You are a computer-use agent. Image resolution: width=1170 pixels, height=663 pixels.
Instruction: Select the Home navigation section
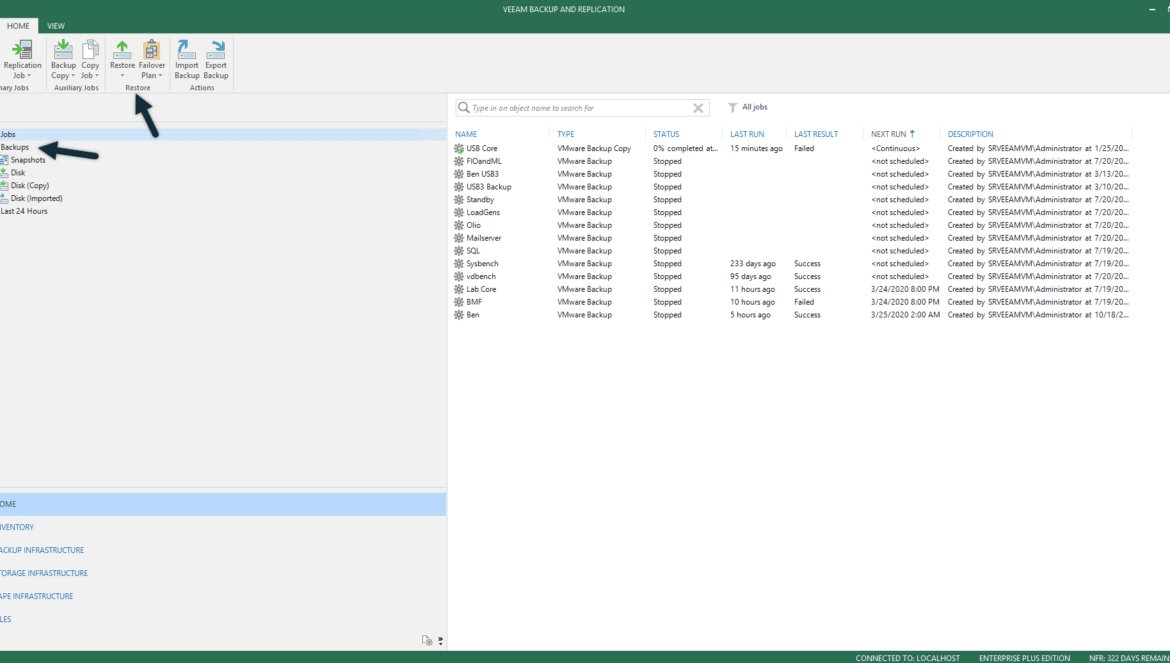point(223,504)
